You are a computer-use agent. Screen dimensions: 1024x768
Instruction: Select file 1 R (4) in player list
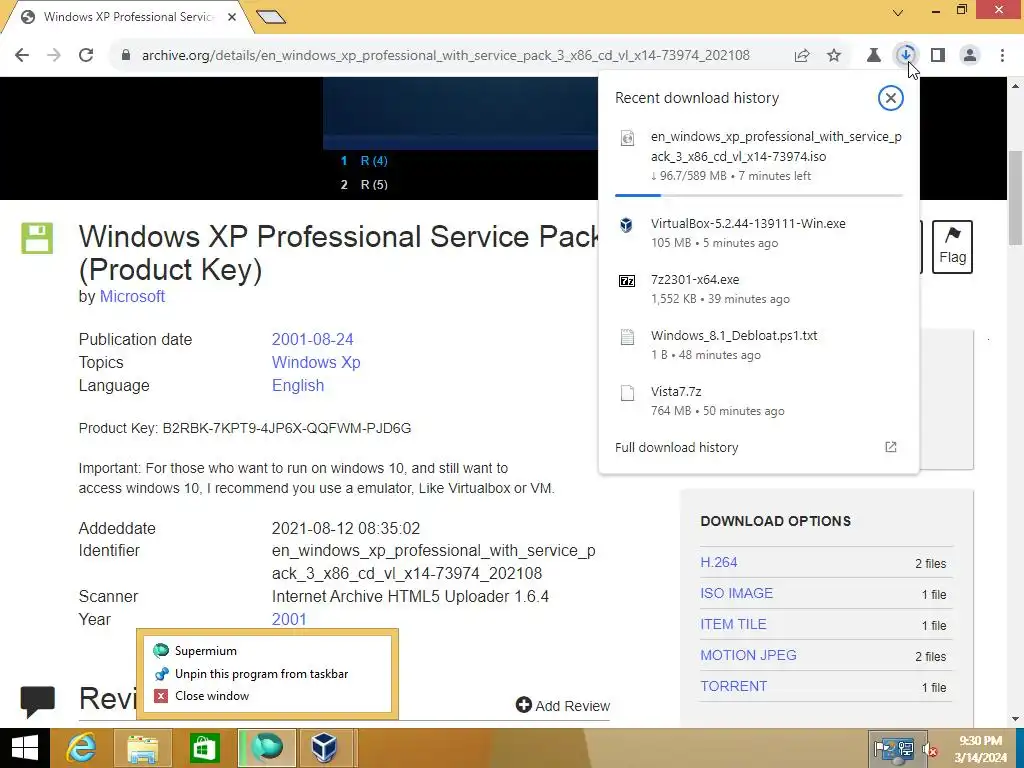coord(364,161)
